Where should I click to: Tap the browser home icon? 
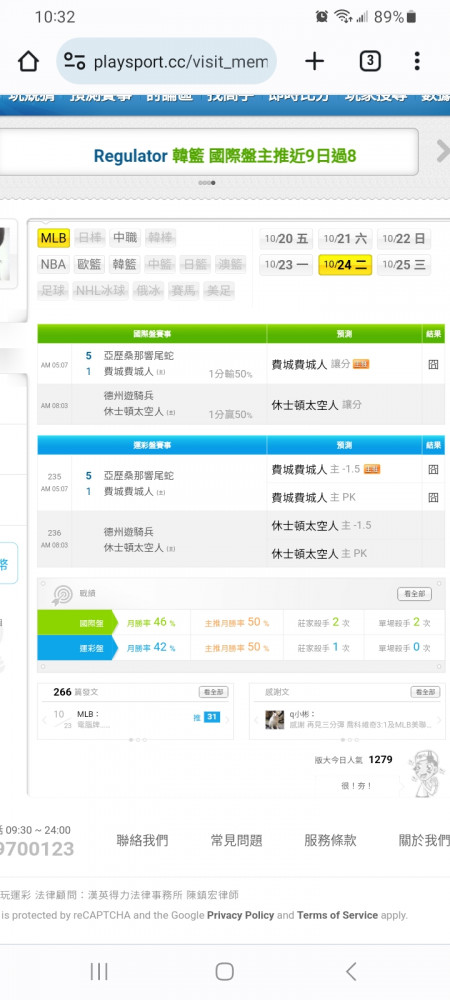coord(28,61)
